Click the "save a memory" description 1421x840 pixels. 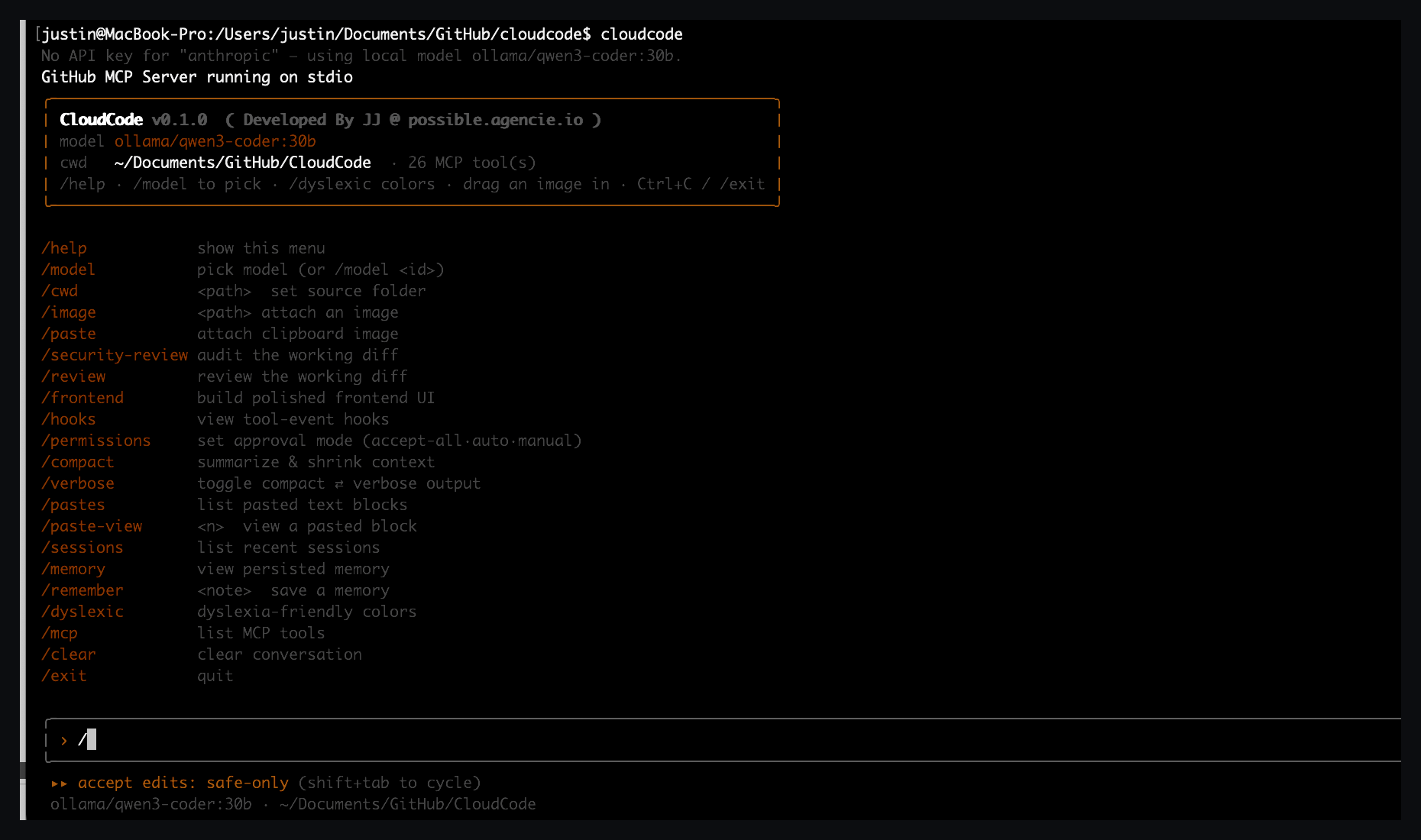coord(330,590)
